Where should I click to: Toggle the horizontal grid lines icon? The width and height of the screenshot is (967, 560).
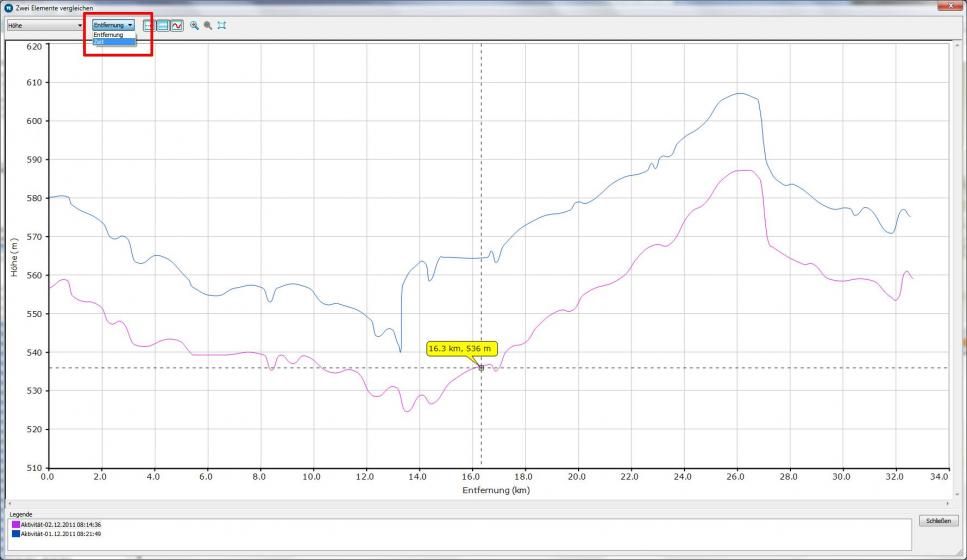[162, 25]
